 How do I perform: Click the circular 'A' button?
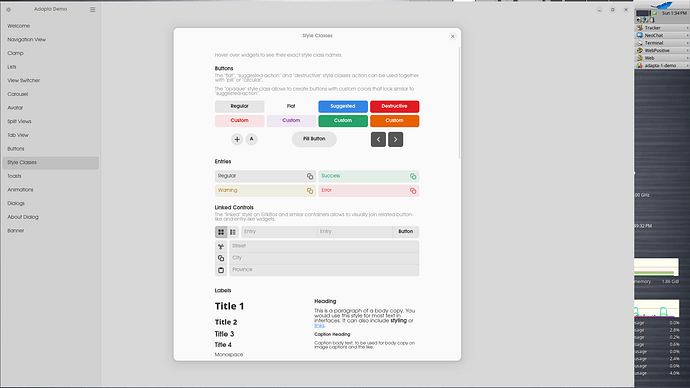[x=251, y=139]
